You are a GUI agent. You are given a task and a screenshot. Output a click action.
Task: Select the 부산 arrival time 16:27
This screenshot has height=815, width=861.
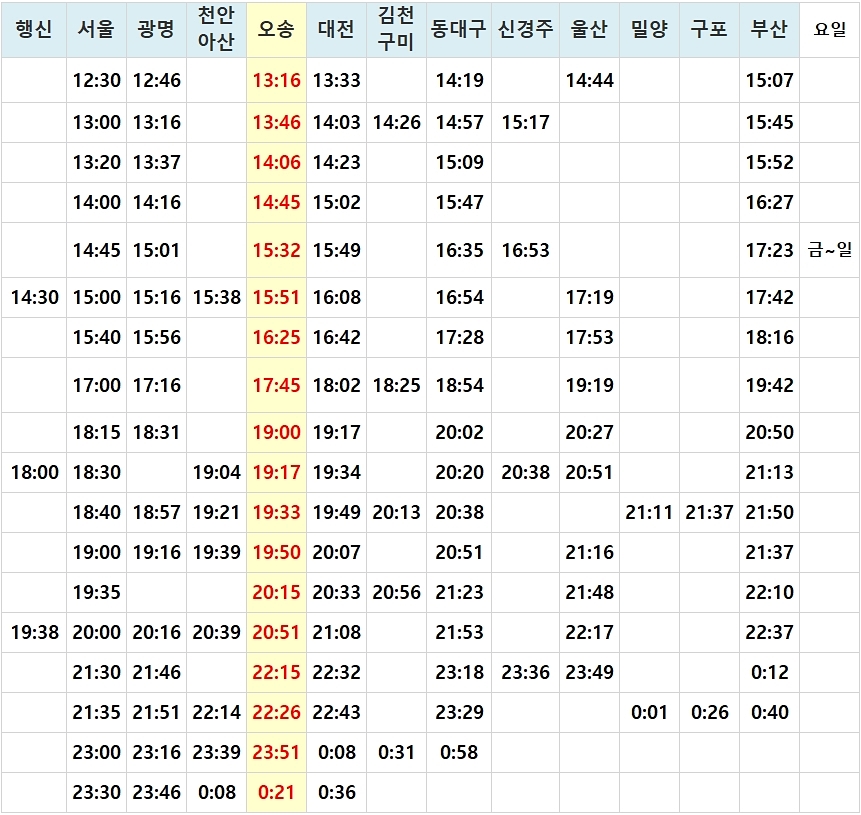(769, 202)
